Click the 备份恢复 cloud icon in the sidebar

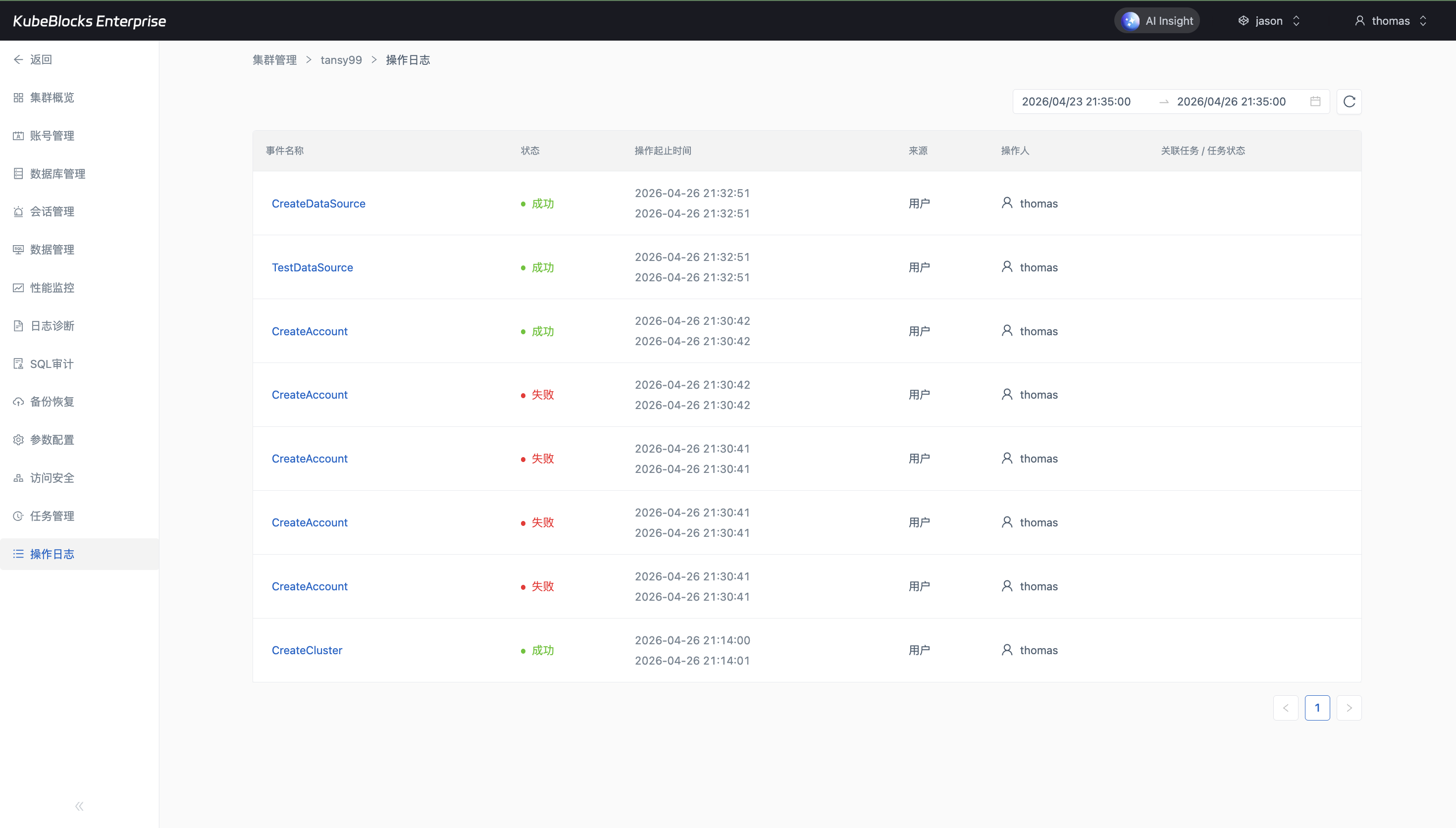18,402
